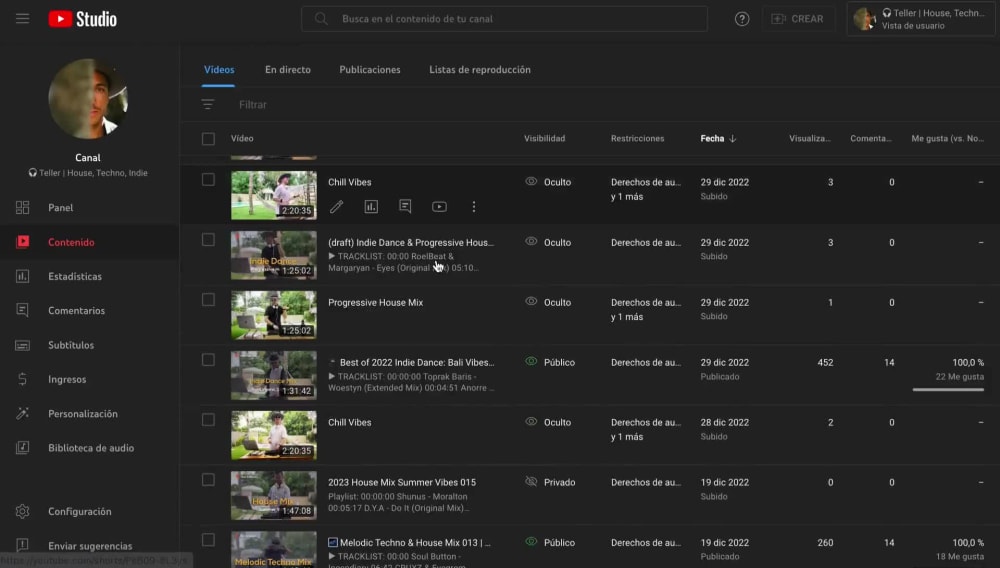Click the Visibilidad column header

[x=545, y=138]
